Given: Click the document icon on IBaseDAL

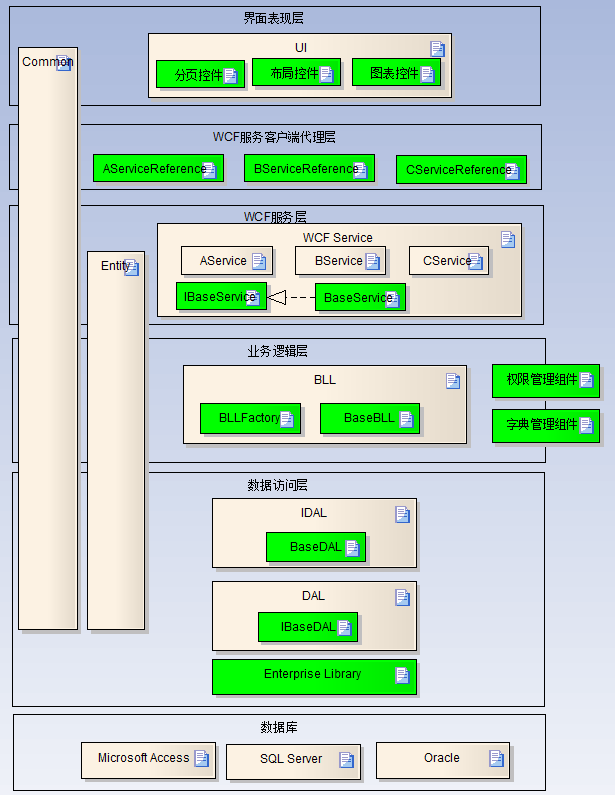Looking at the screenshot, I should coord(344,628).
